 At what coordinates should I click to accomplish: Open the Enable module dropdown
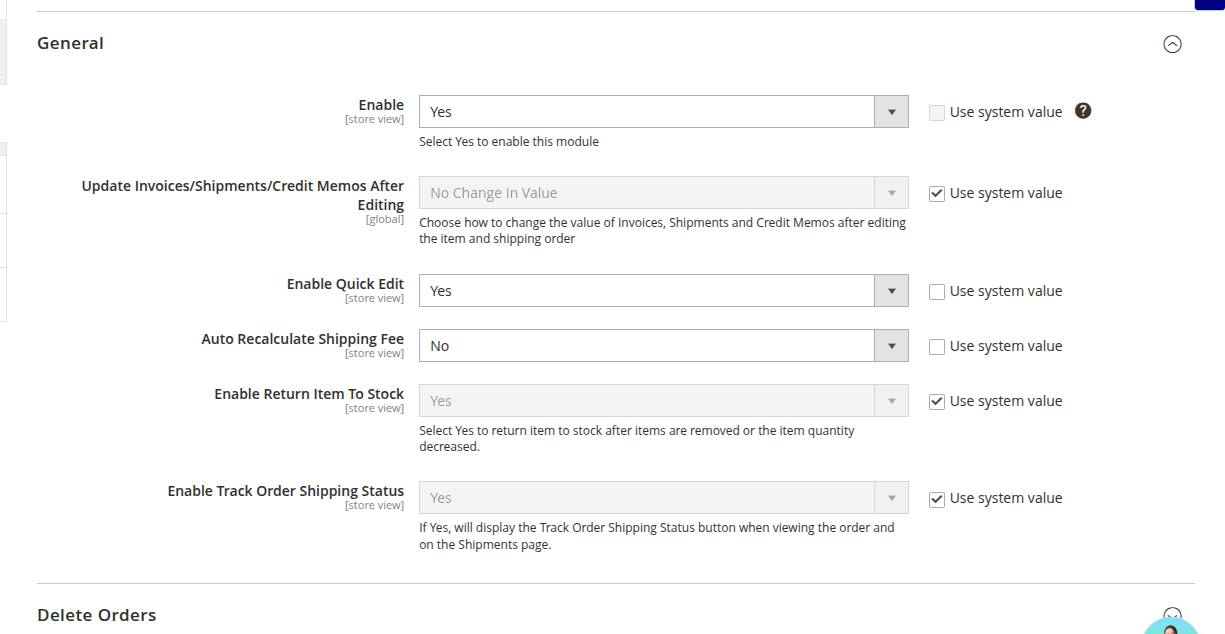pyautogui.click(x=663, y=112)
